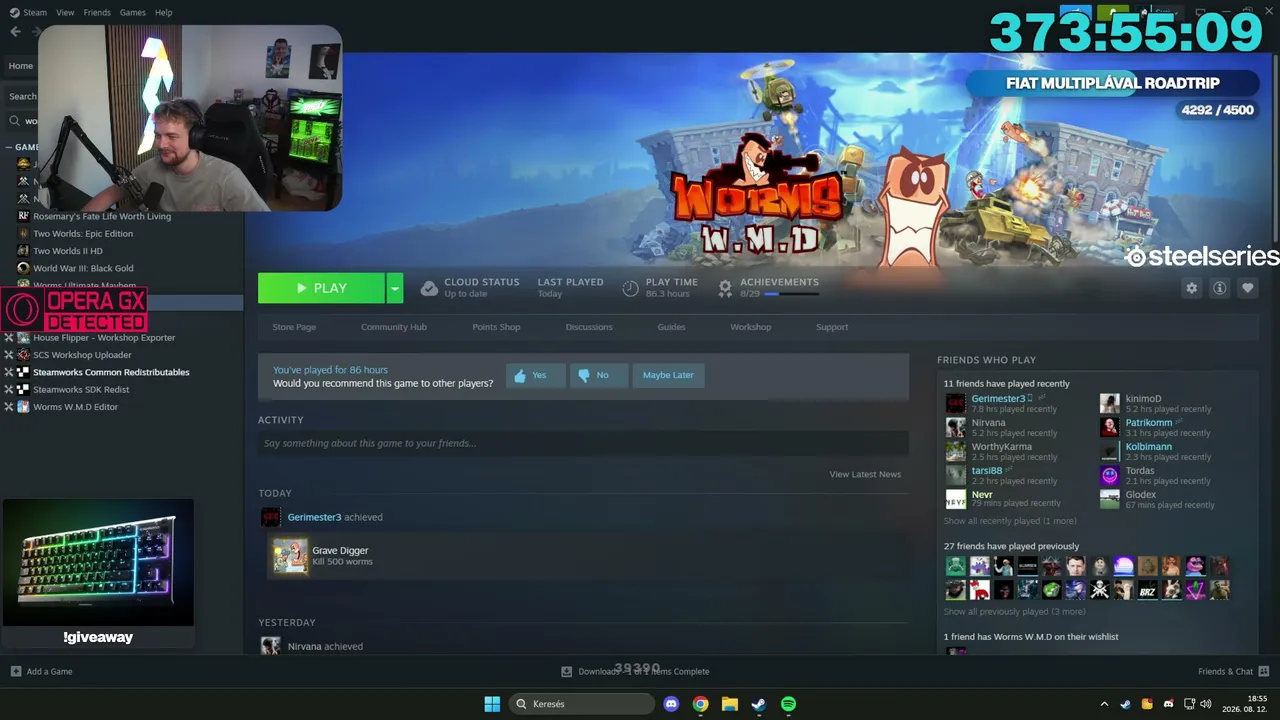1280x720 pixels.
Task: Open the Games menu
Action: pyautogui.click(x=132, y=12)
